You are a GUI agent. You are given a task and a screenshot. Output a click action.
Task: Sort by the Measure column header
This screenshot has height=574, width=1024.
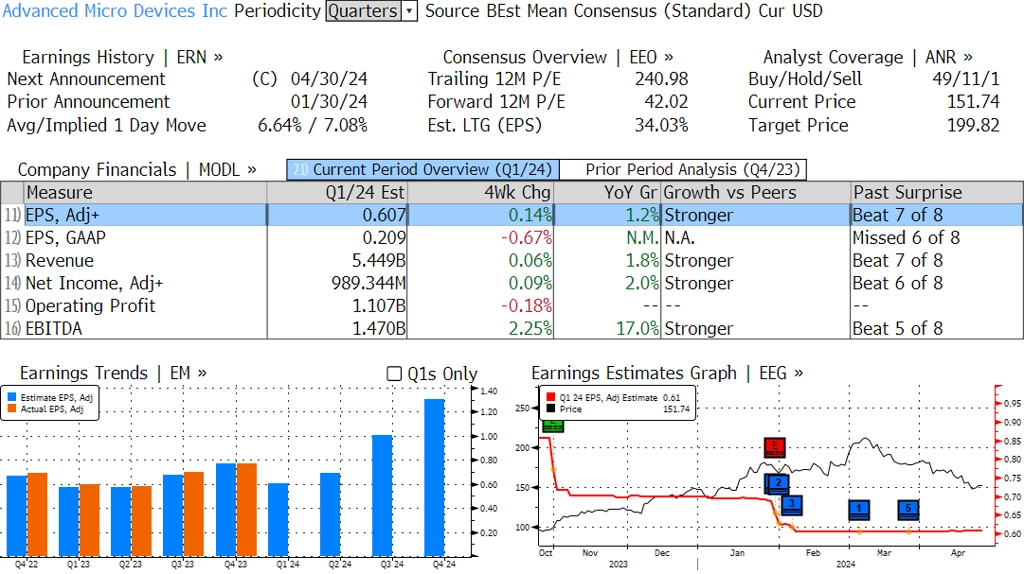click(x=145, y=193)
